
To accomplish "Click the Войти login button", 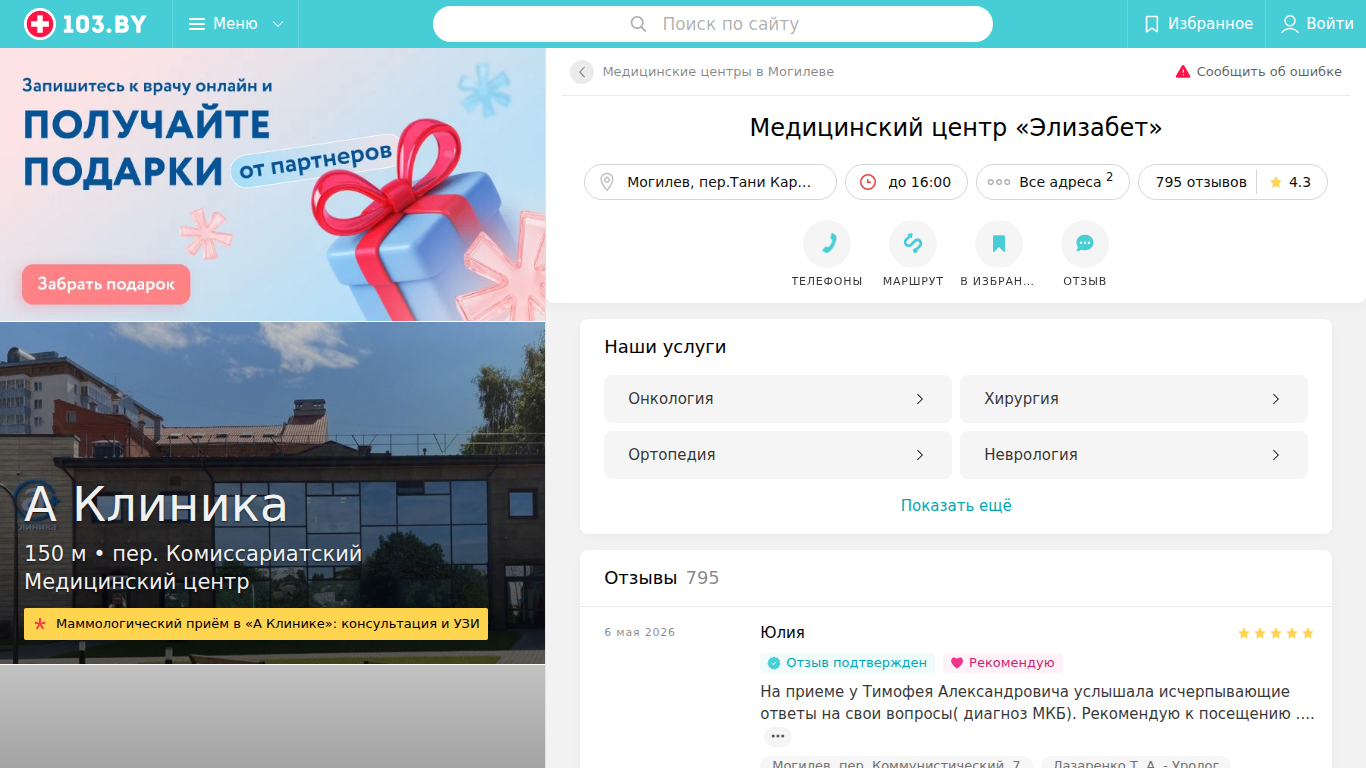I will (x=1317, y=24).
